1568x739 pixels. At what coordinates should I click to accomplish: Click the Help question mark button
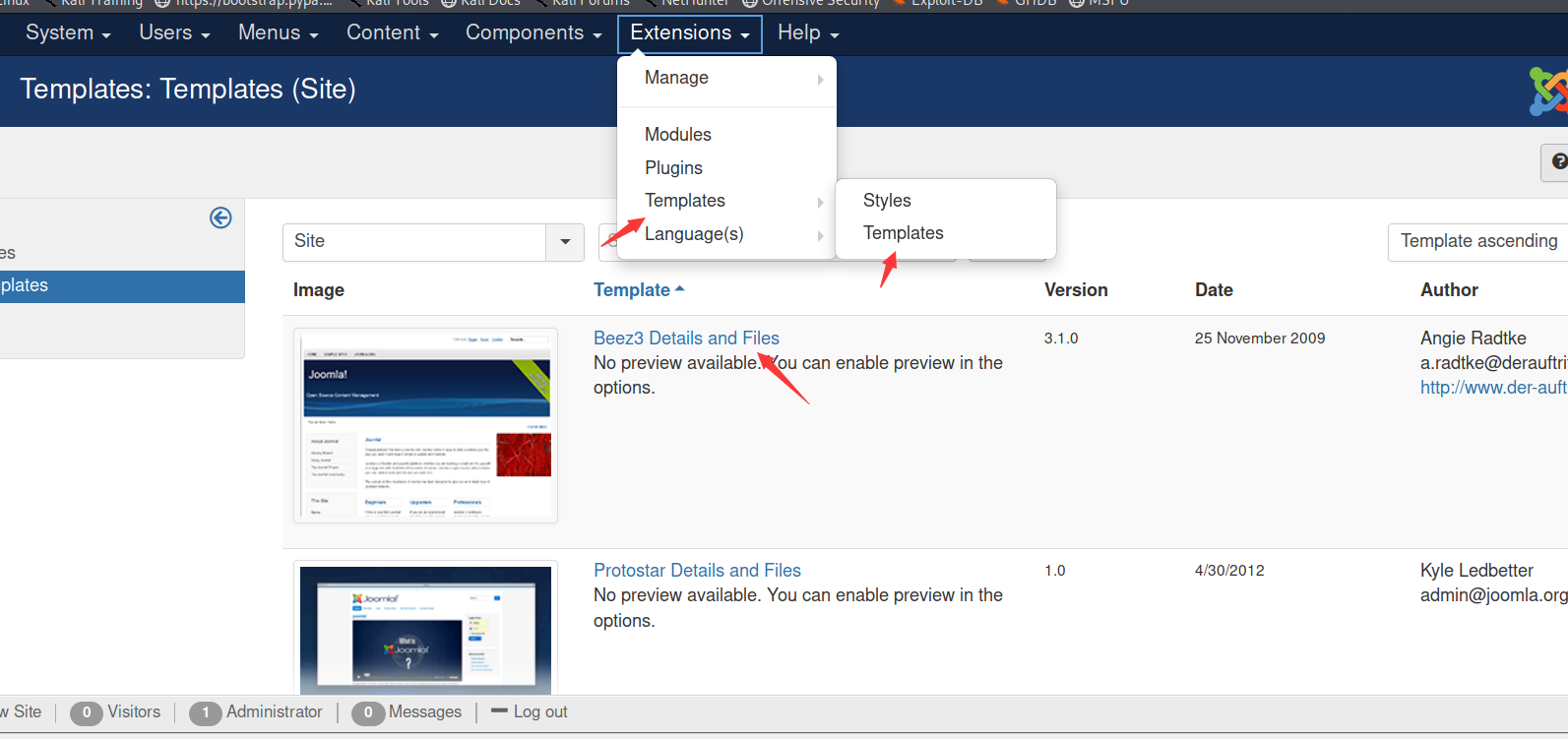[1557, 162]
